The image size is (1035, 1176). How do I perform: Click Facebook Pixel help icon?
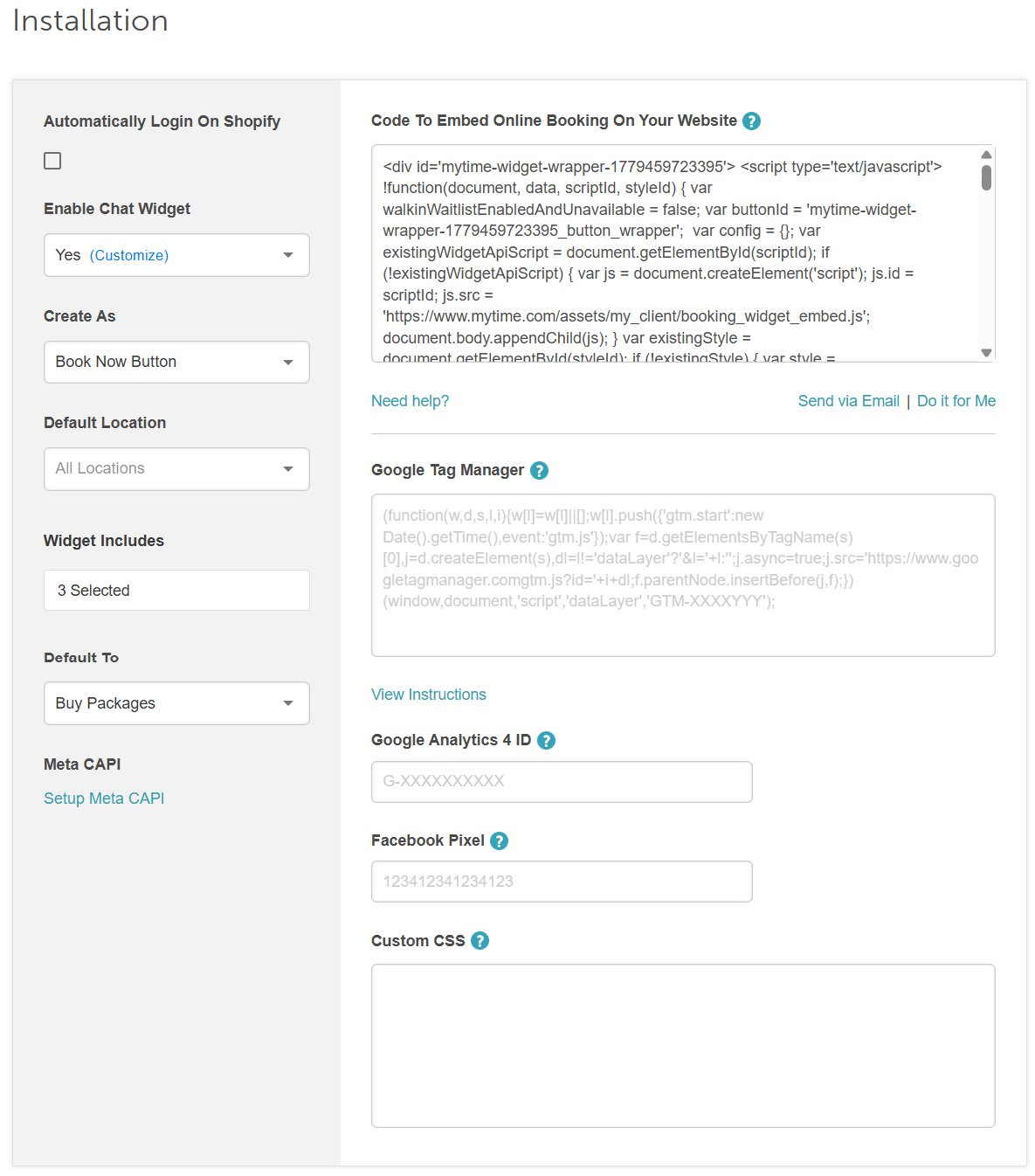(499, 841)
